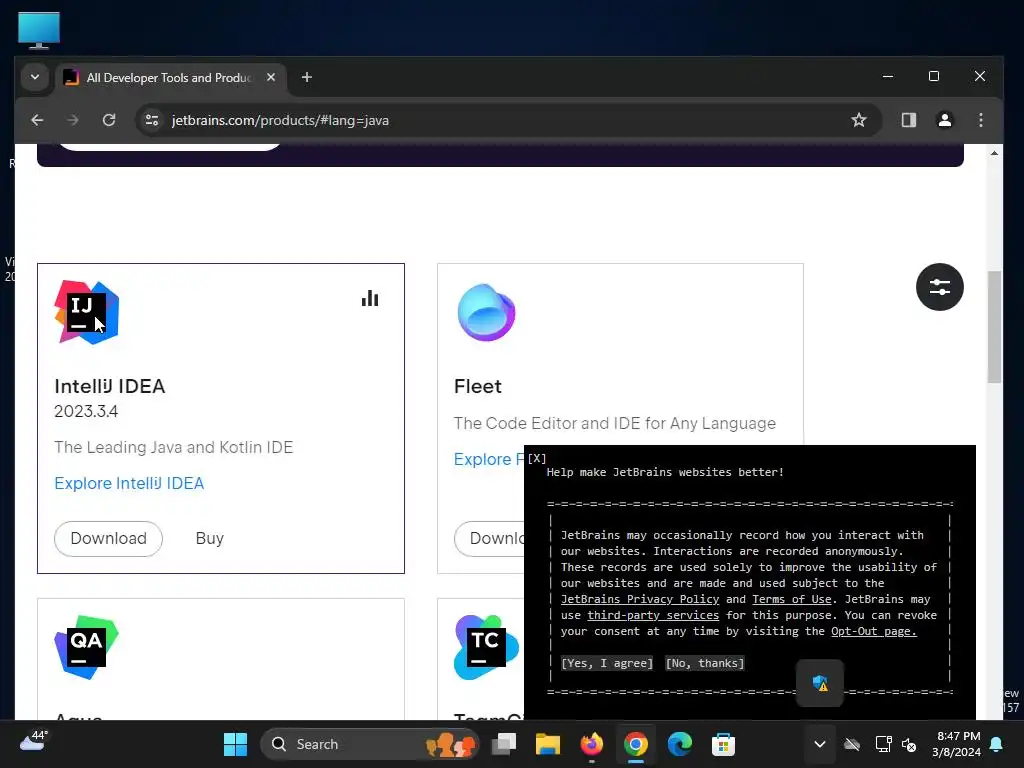Open the notifications bell icon

pyautogui.click(x=997, y=744)
